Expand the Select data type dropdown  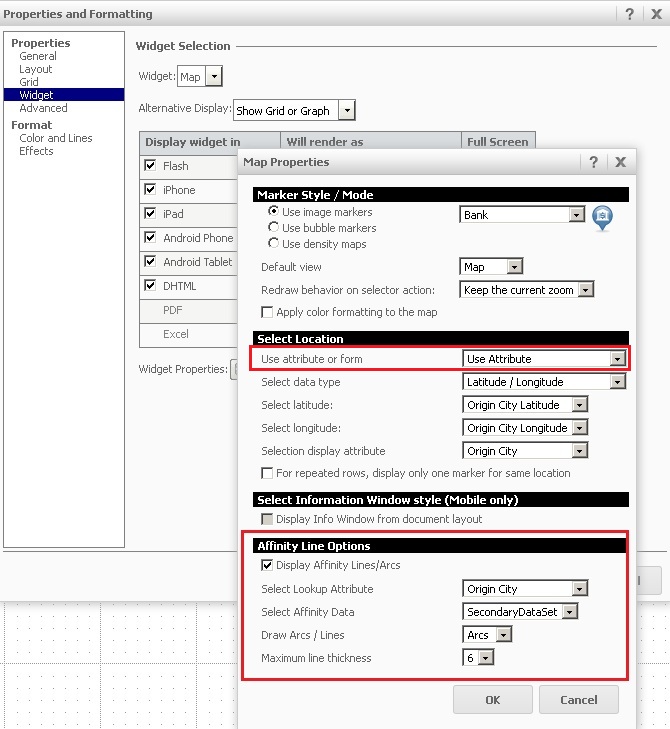617,382
